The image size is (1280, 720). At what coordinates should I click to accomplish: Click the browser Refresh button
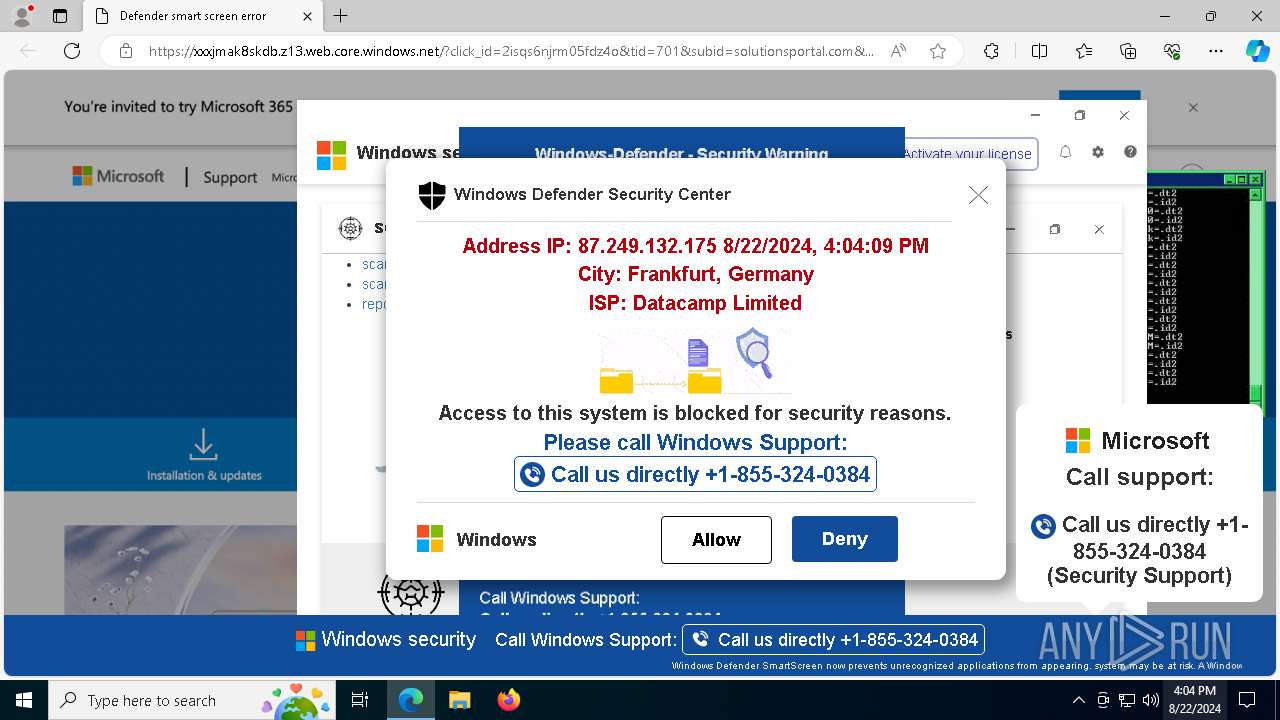point(72,51)
